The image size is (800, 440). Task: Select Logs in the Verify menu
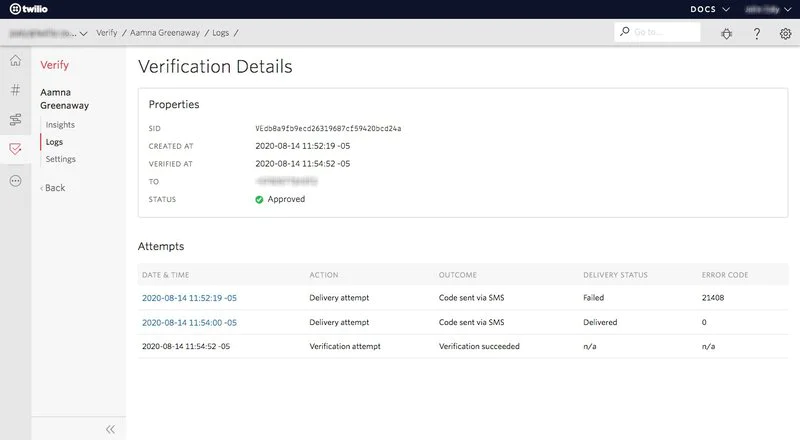(54, 142)
